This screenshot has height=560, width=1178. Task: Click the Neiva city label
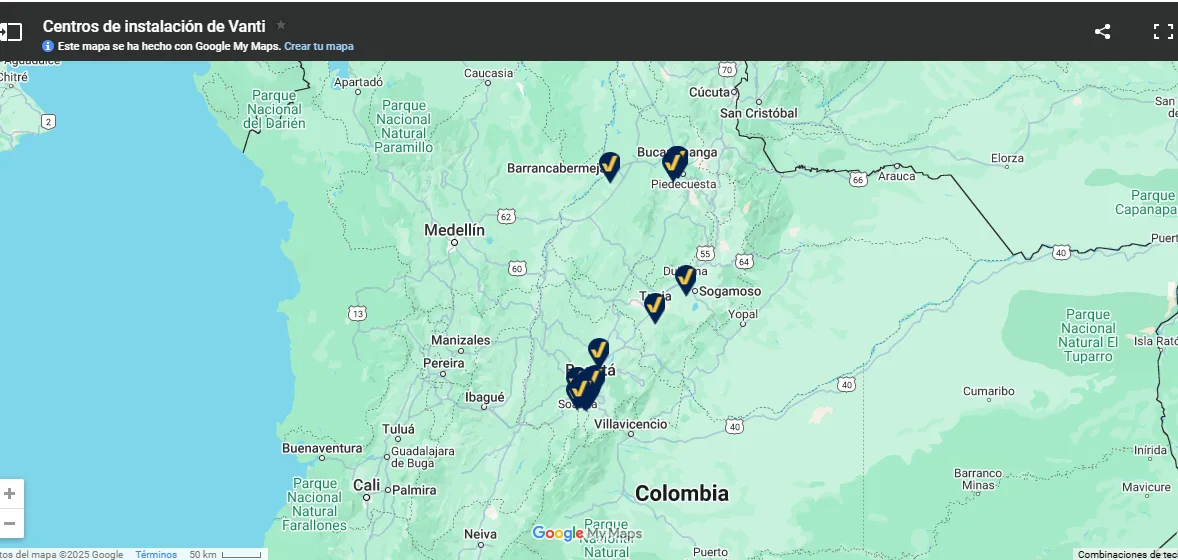coord(480,534)
